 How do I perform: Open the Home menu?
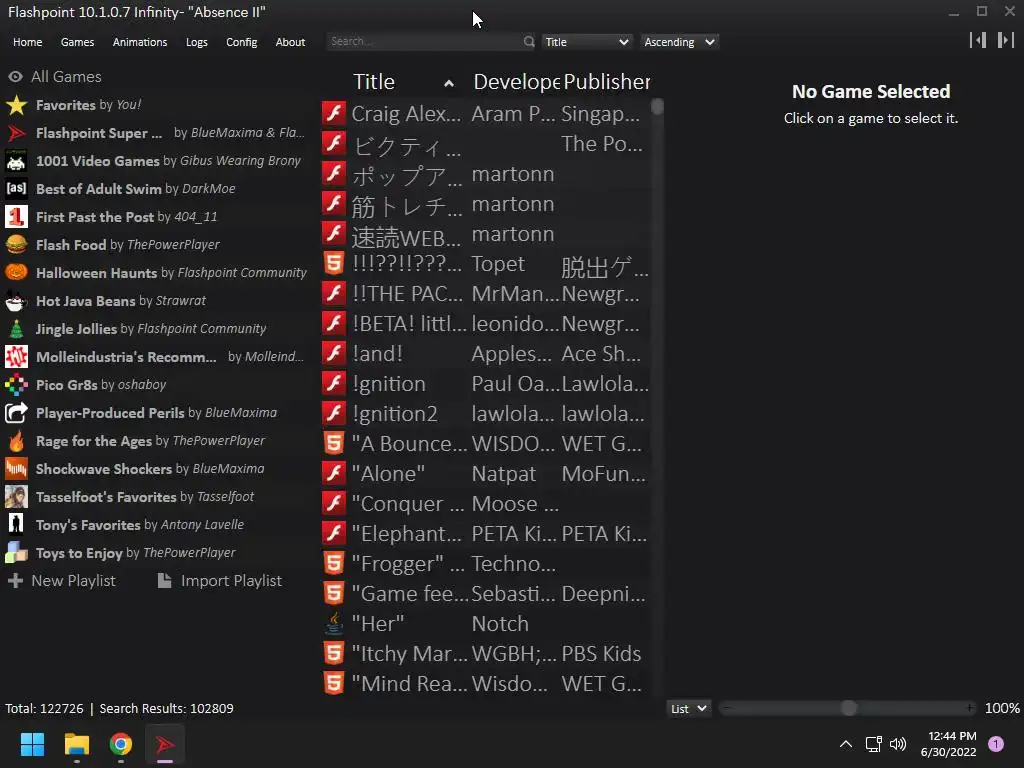tap(27, 42)
